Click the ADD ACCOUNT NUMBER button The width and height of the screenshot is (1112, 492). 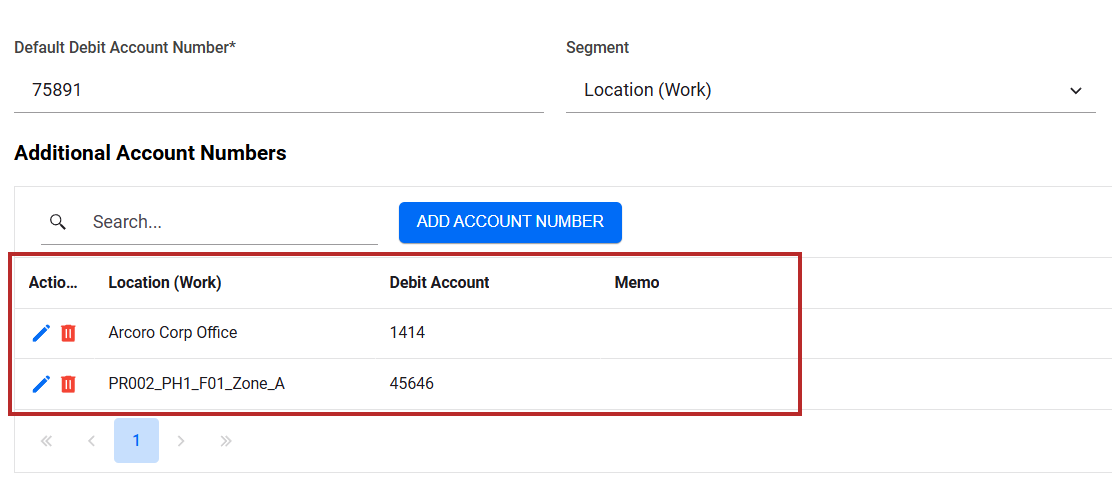(x=510, y=222)
